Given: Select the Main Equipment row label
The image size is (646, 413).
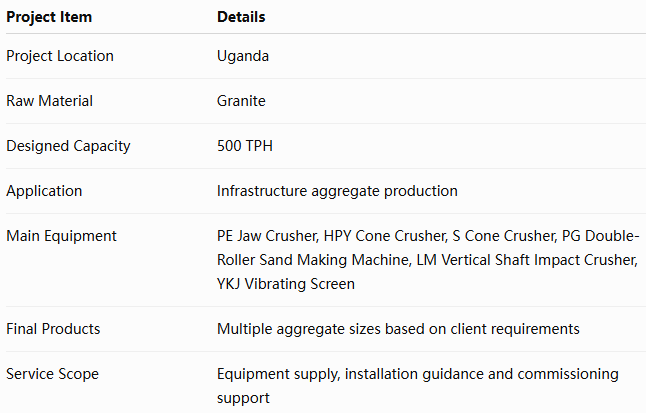Looking at the screenshot, I should [61, 236].
